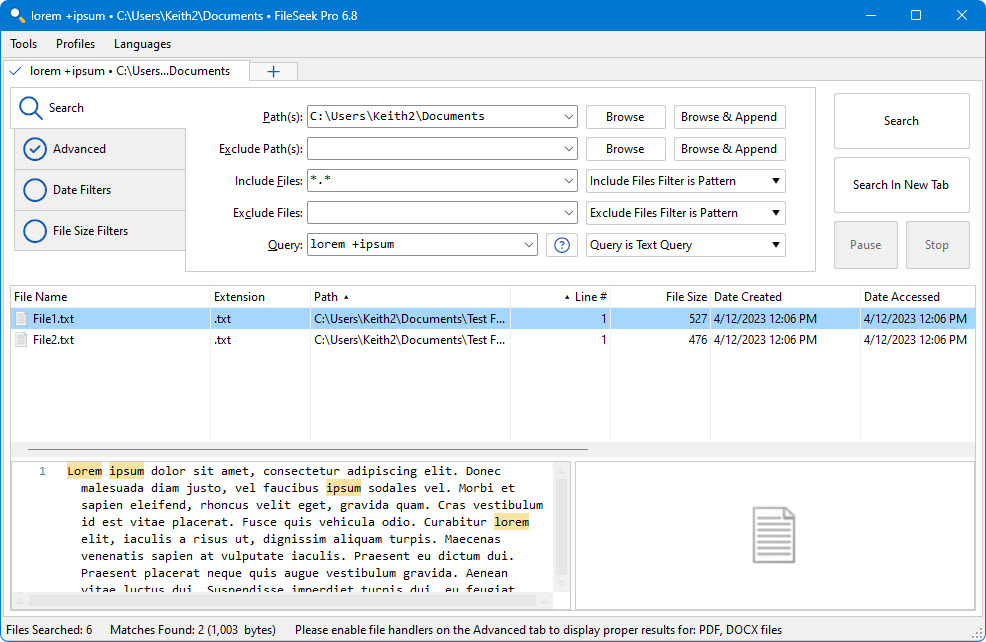The width and height of the screenshot is (986, 642).
Task: Click the File1.txt file icon
Action: tap(21, 319)
